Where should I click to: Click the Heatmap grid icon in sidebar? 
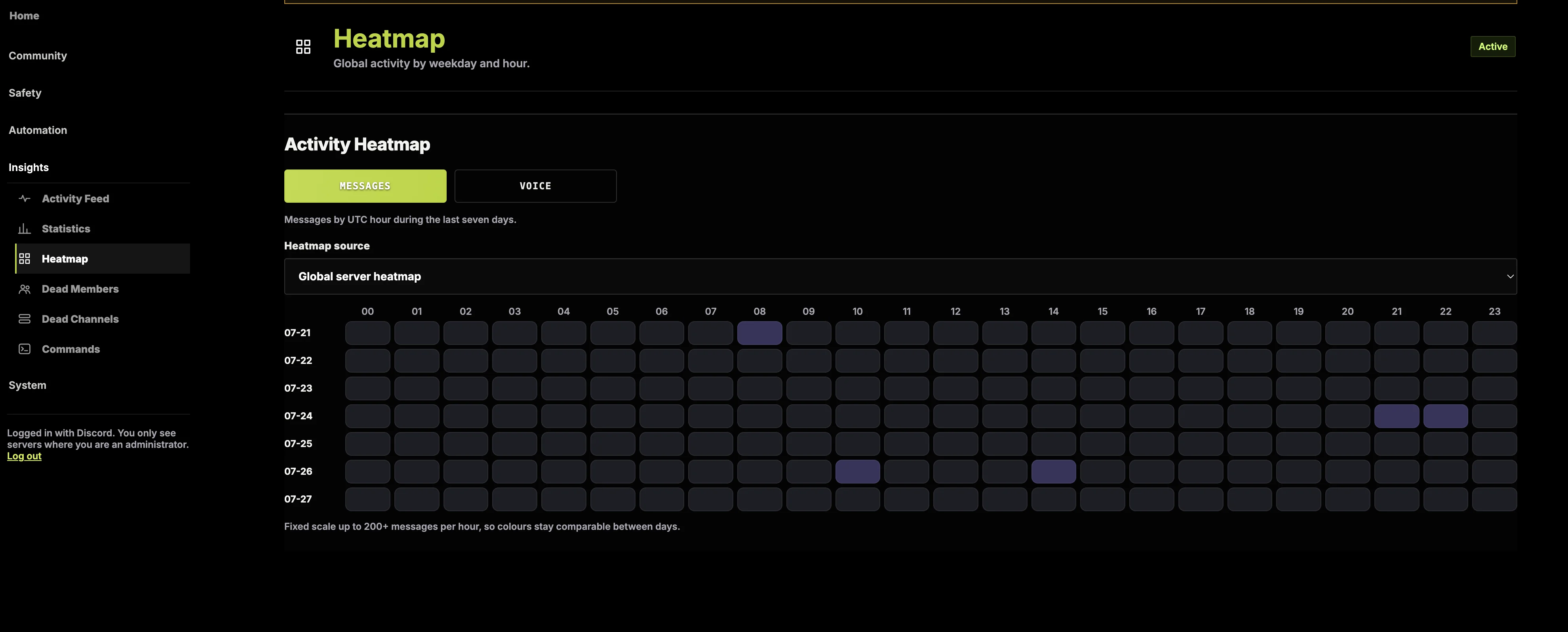24,259
